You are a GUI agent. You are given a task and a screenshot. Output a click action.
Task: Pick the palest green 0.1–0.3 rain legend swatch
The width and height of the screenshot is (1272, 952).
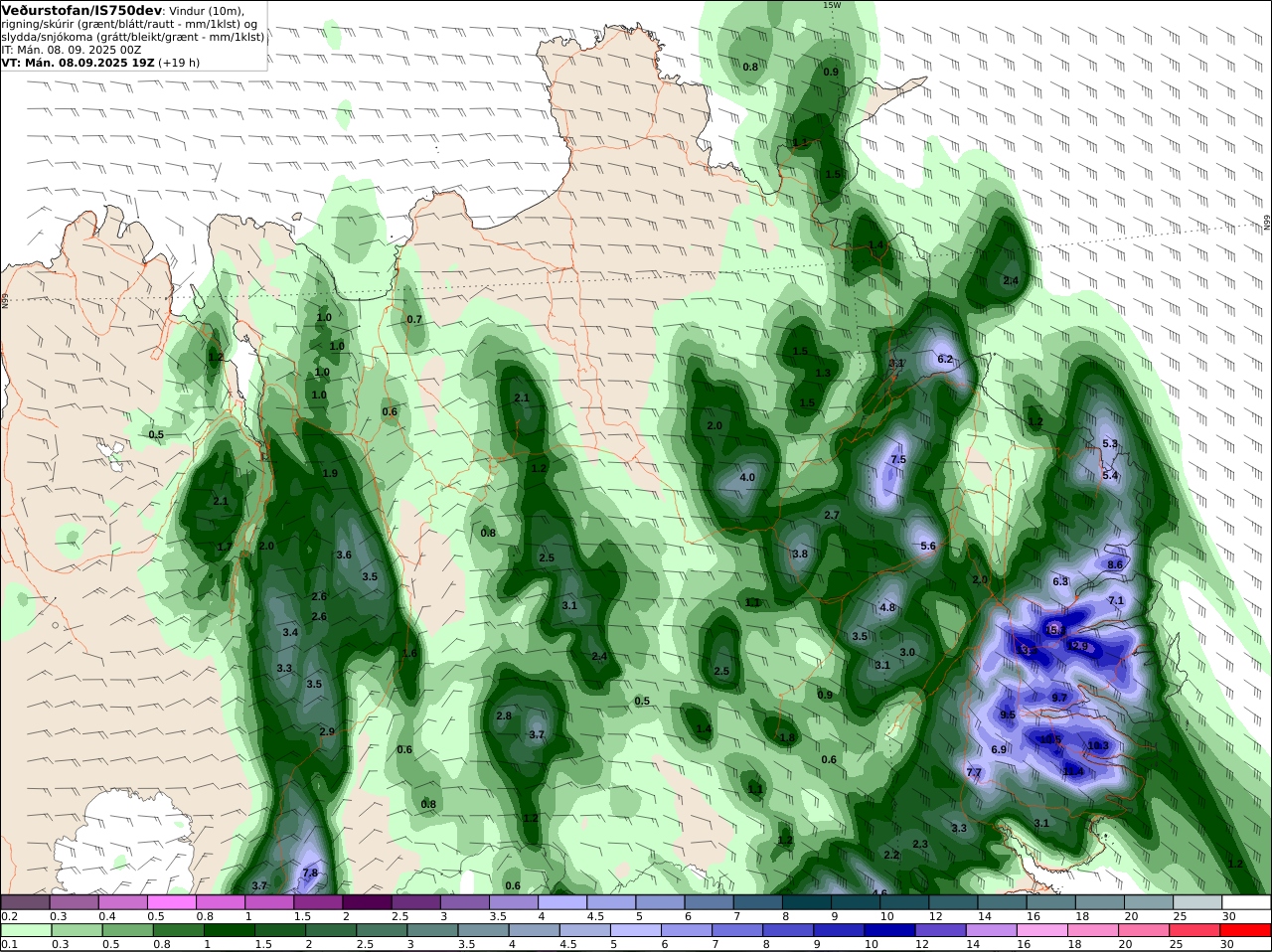pos(25,930)
